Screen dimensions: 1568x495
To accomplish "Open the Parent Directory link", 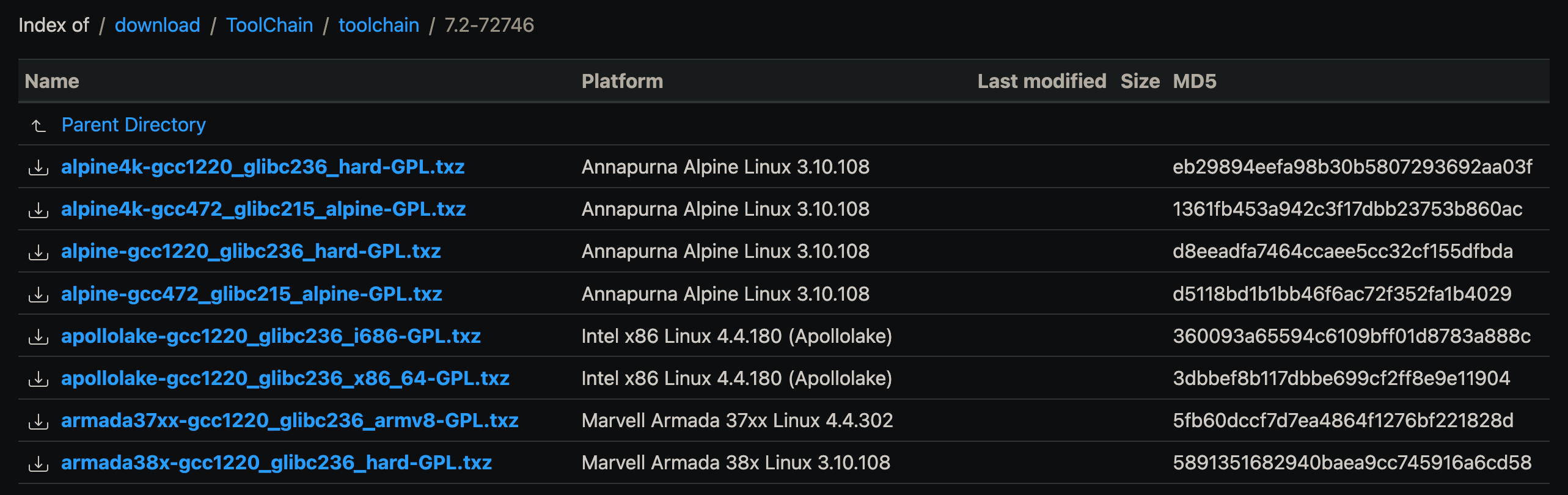I will click(134, 125).
